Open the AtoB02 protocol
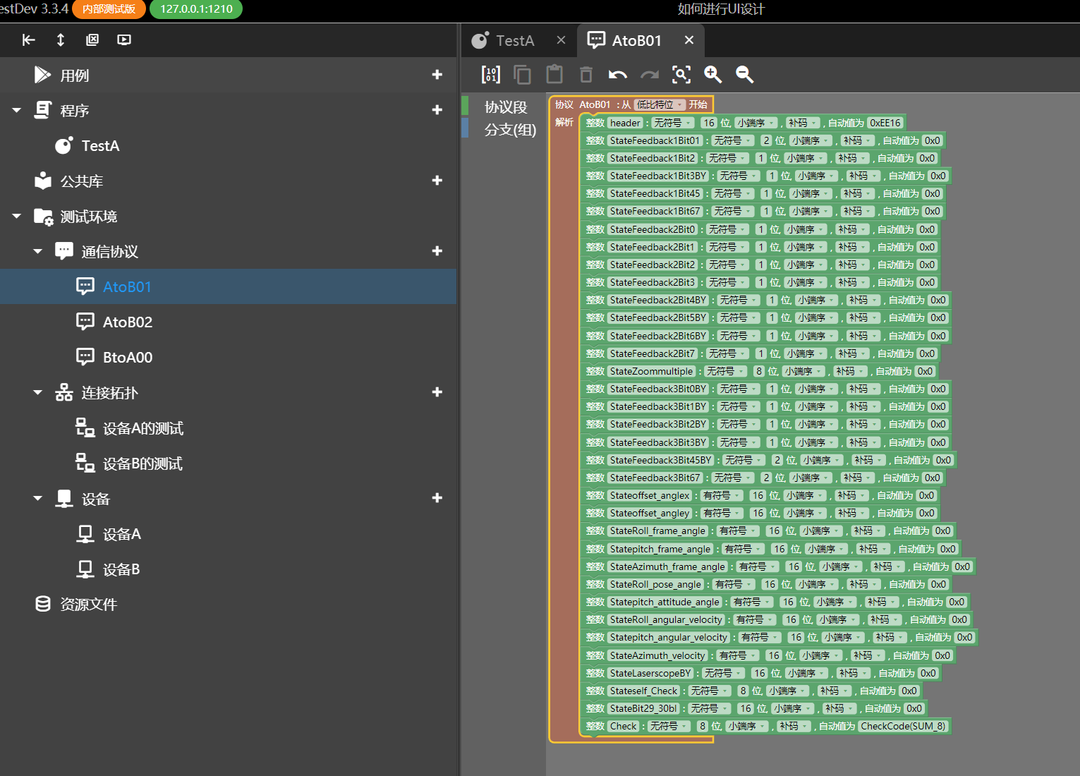The height and width of the screenshot is (776, 1080). pyautogui.click(x=127, y=322)
